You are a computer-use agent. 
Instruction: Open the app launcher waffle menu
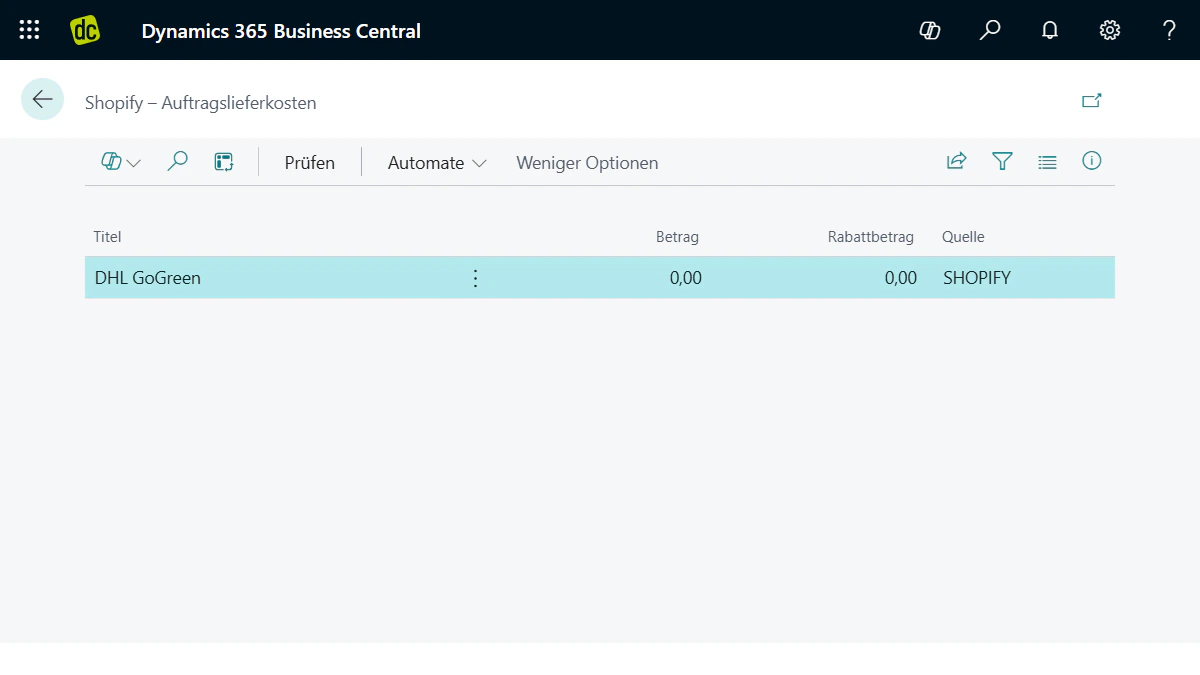click(x=30, y=30)
